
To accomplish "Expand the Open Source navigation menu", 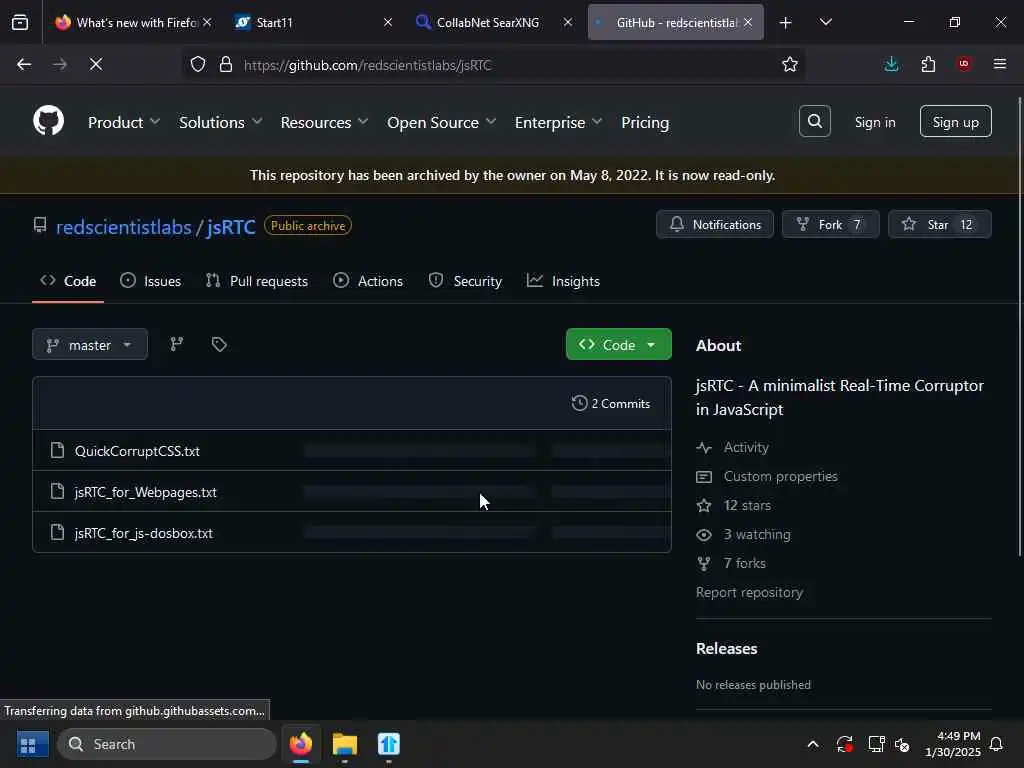I will click(441, 122).
